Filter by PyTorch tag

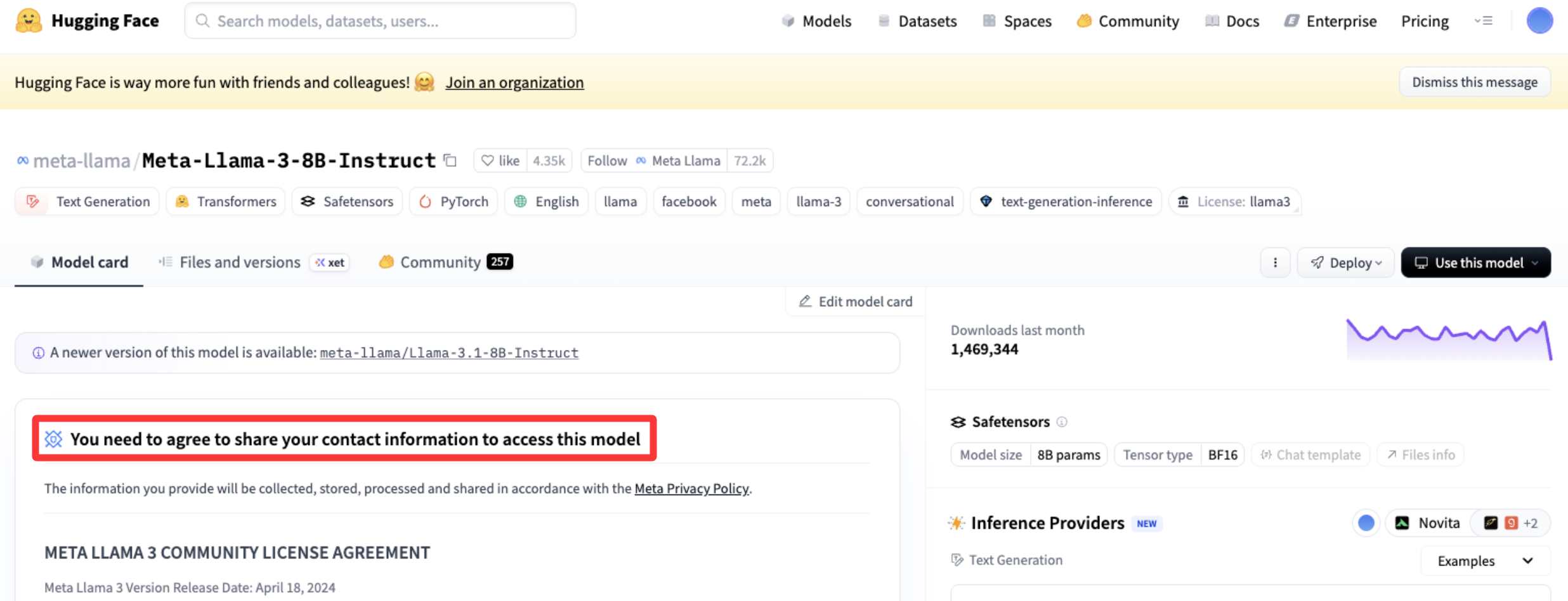click(454, 202)
